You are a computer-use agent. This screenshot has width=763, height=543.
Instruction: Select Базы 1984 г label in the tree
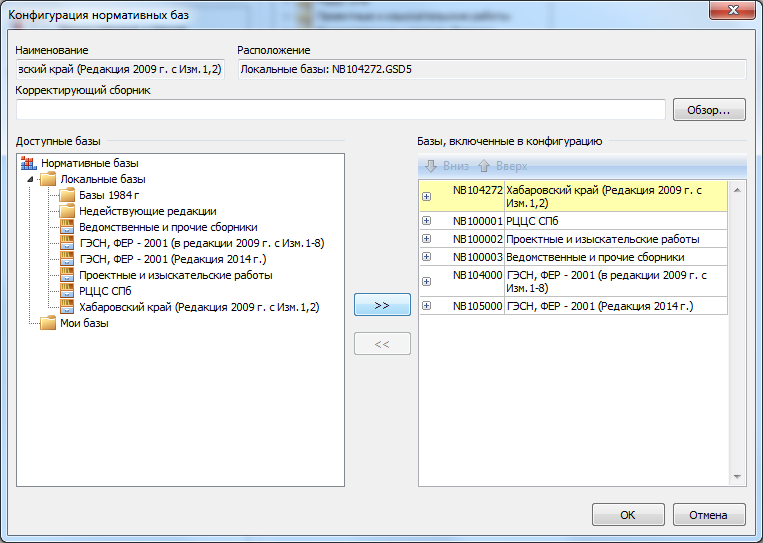click(109, 195)
